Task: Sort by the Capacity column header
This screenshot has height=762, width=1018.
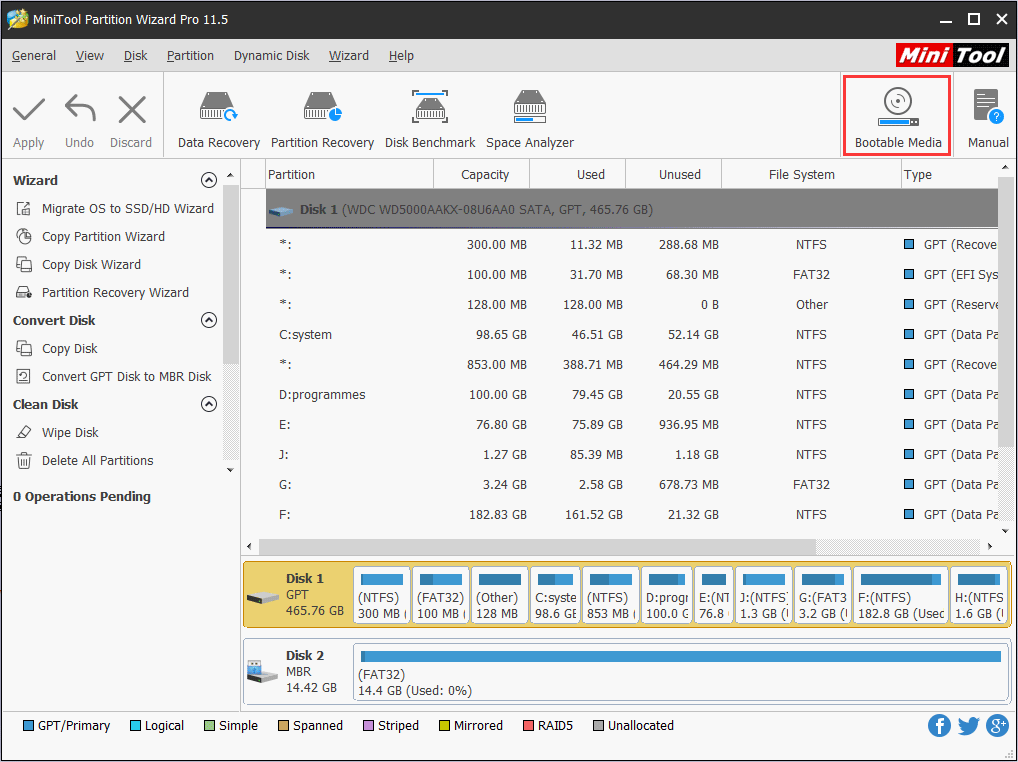Action: click(482, 175)
